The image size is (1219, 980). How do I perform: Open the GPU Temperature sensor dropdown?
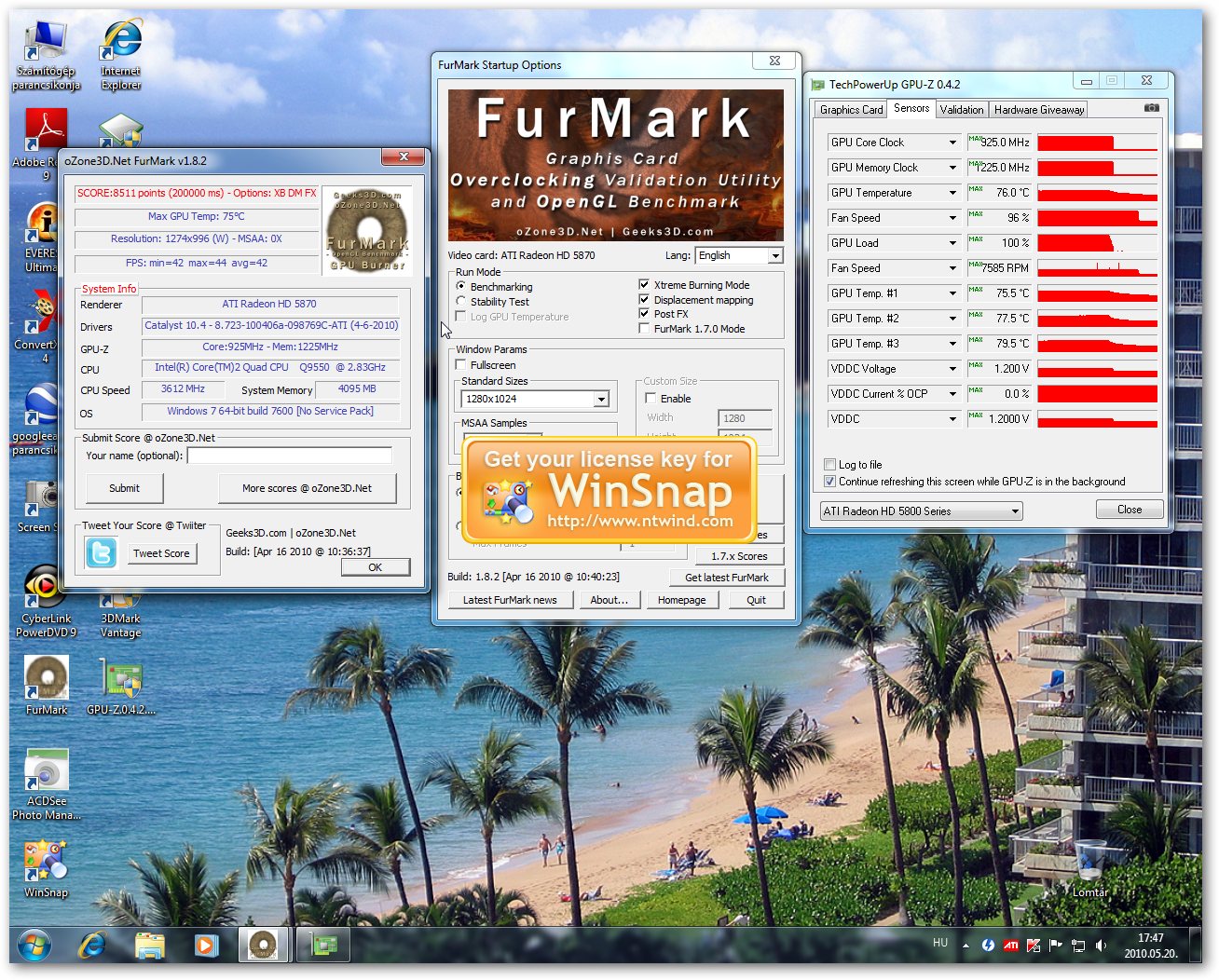click(894, 193)
